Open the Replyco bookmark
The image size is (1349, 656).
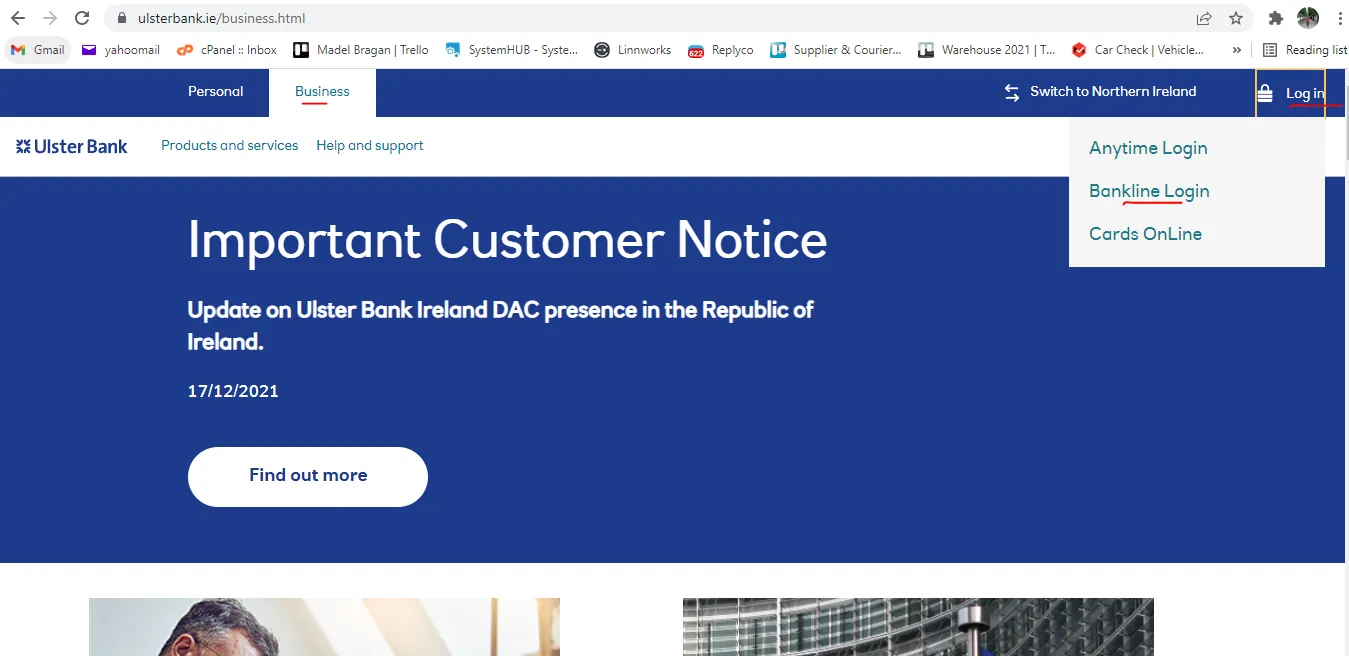click(x=721, y=50)
